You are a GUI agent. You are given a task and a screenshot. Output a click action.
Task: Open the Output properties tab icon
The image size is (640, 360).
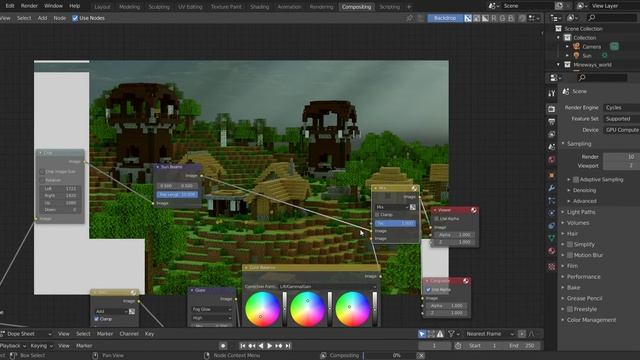click(x=551, y=122)
